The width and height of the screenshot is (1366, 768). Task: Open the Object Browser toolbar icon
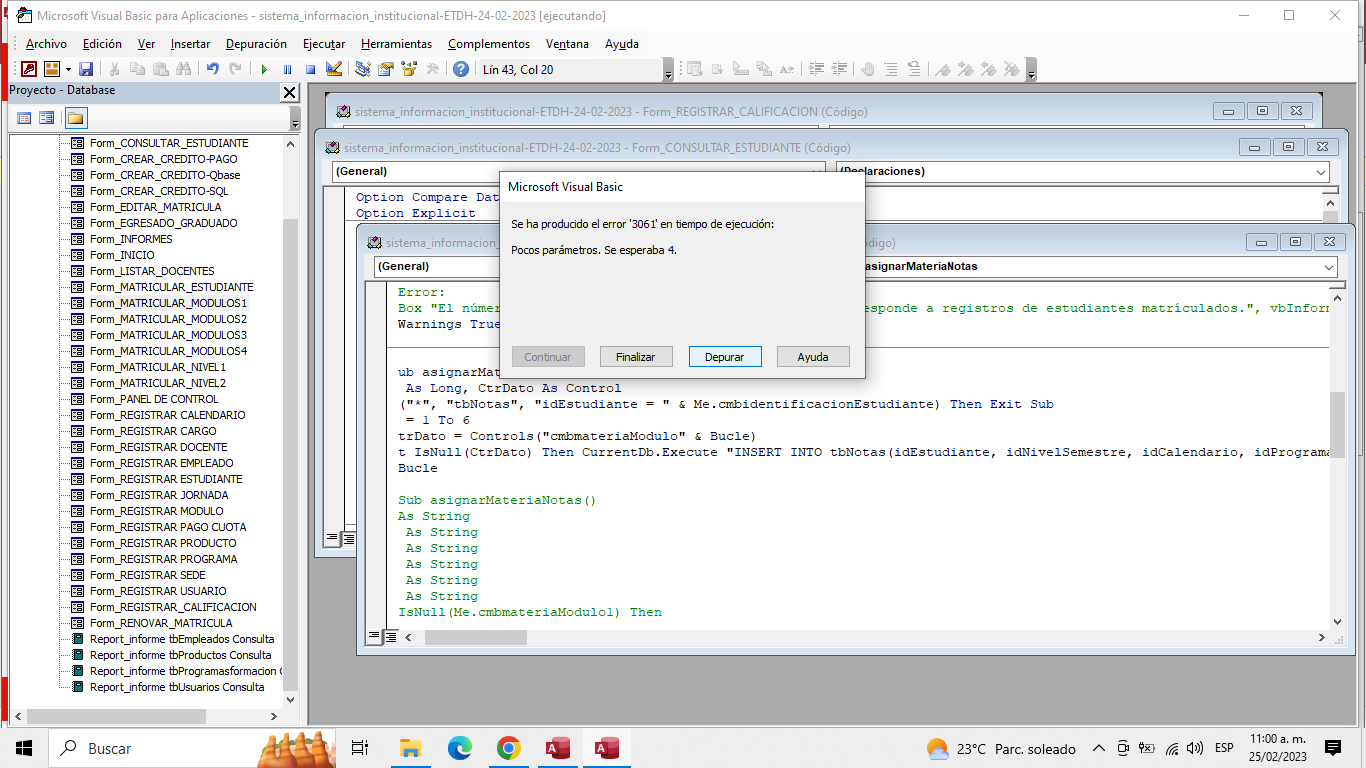pos(409,69)
